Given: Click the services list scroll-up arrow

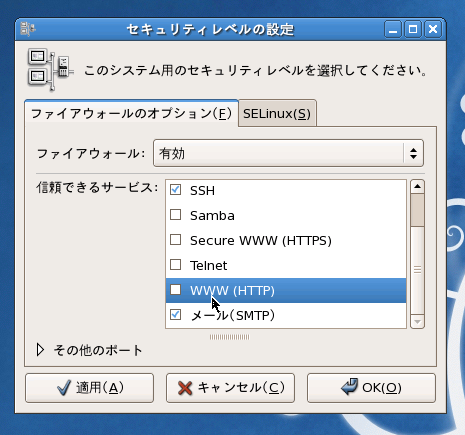Looking at the screenshot, I should 417,186.
